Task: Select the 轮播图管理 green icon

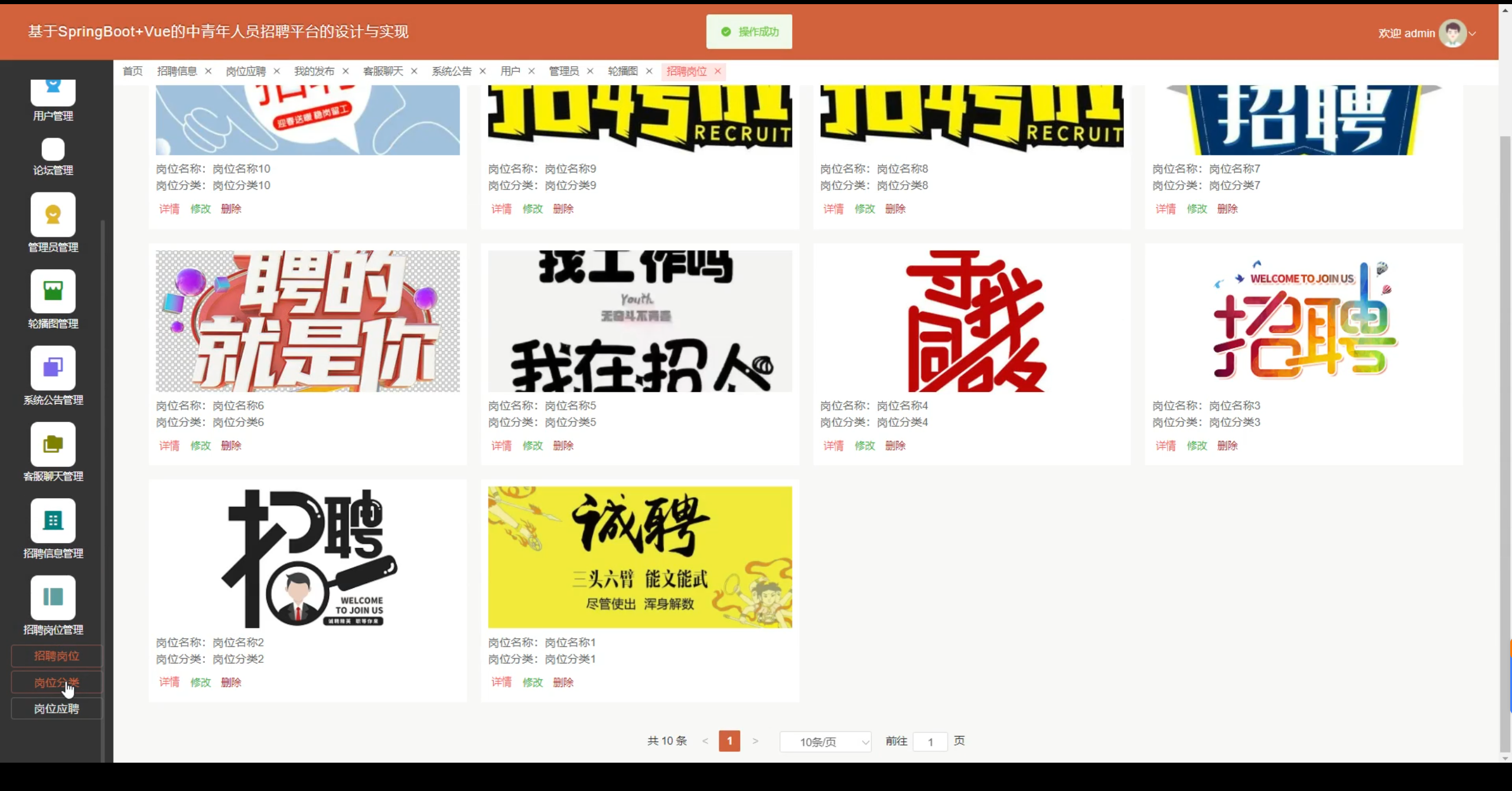Action: (x=53, y=292)
